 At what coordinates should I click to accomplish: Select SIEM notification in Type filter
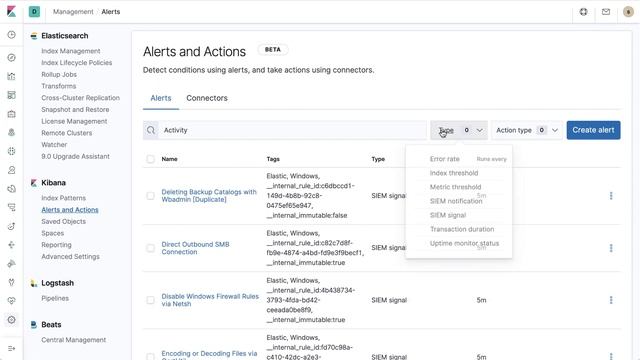[456, 201]
